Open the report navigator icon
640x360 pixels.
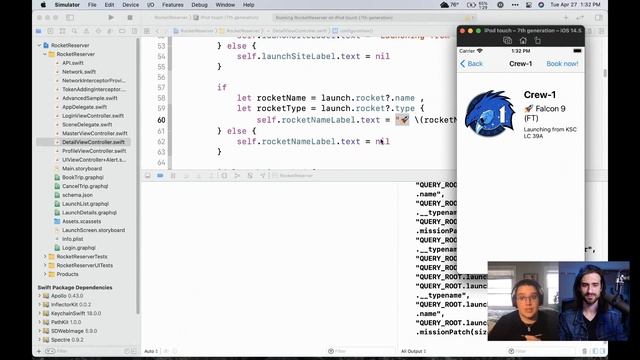pos(134,31)
